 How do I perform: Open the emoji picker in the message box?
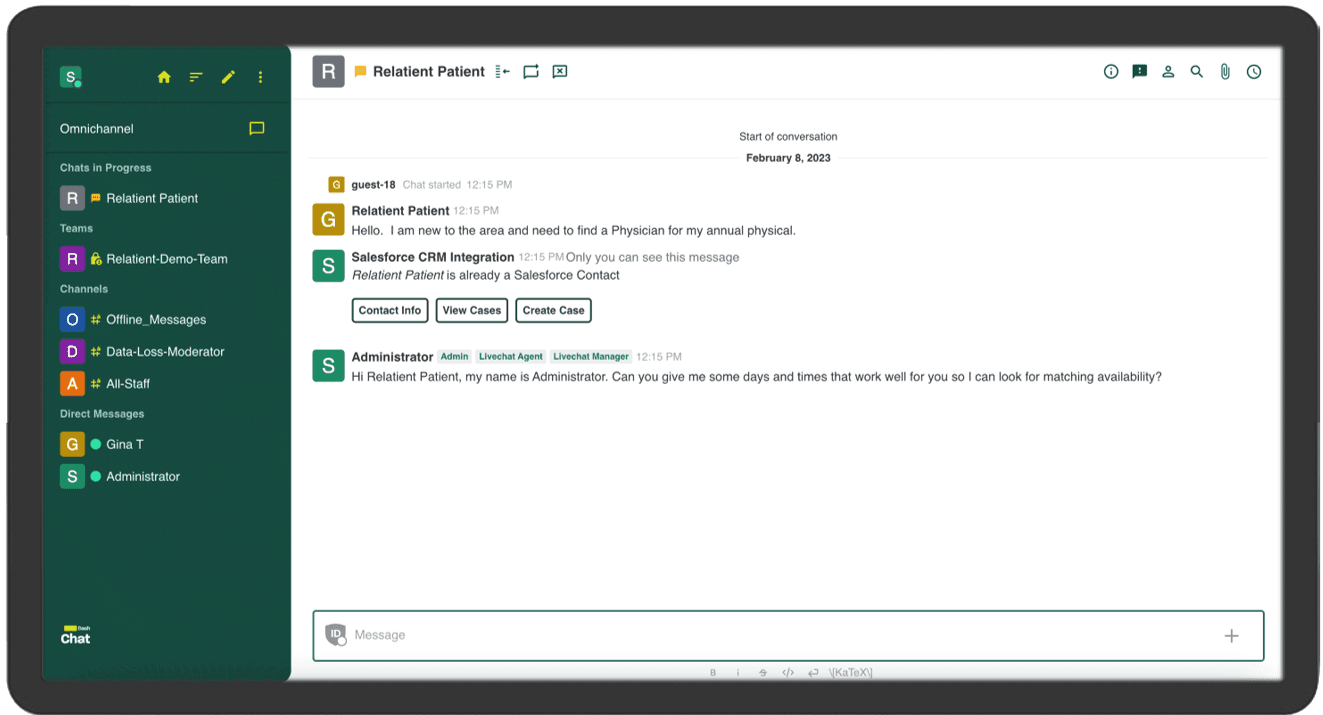click(336, 635)
